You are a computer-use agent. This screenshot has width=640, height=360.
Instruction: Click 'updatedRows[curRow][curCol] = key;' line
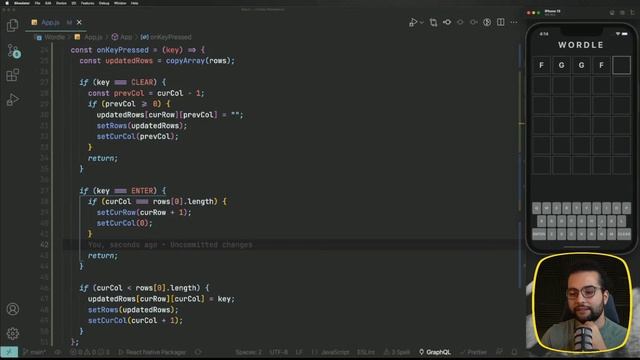(161, 299)
